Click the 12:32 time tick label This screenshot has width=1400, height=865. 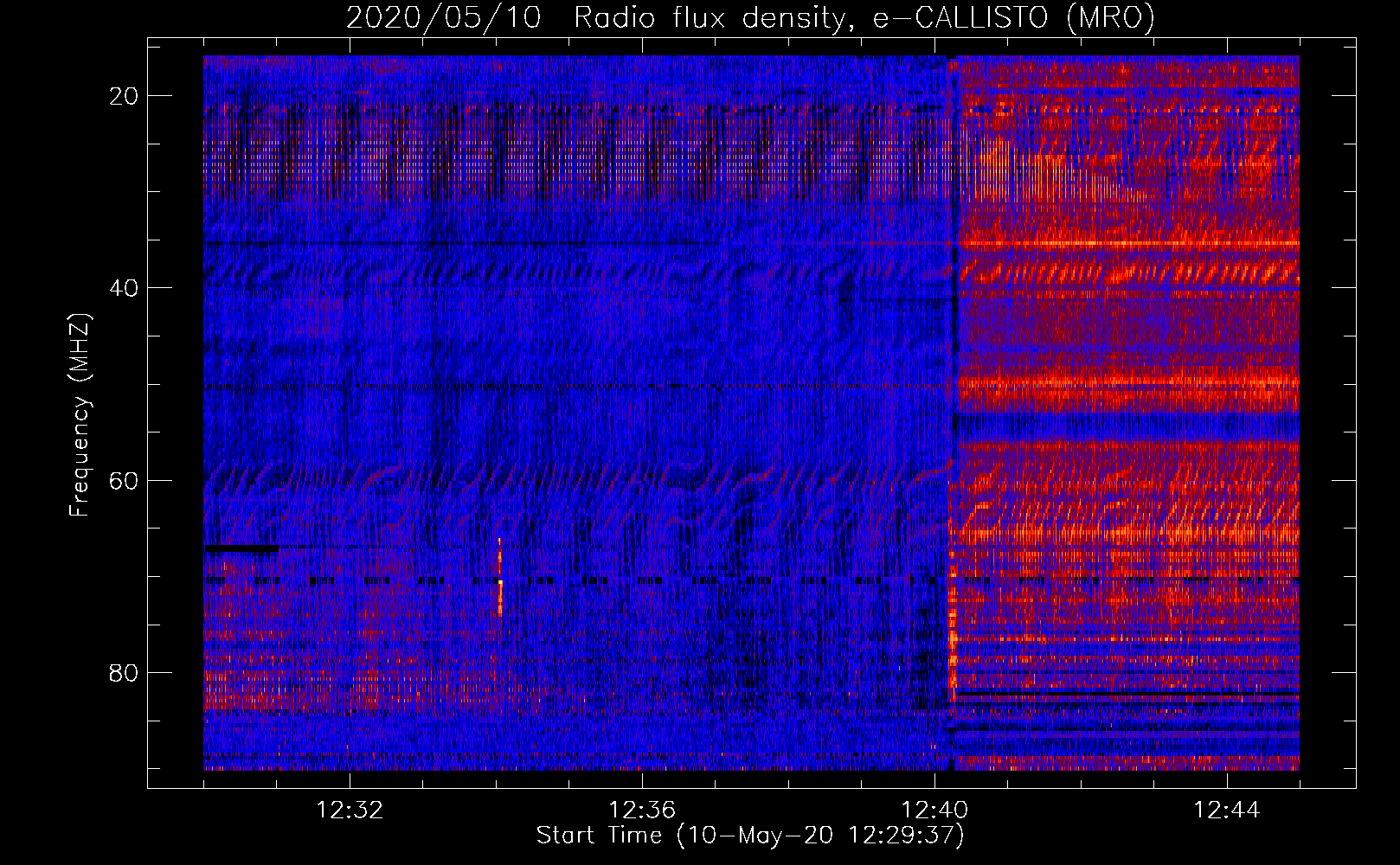coord(350,811)
